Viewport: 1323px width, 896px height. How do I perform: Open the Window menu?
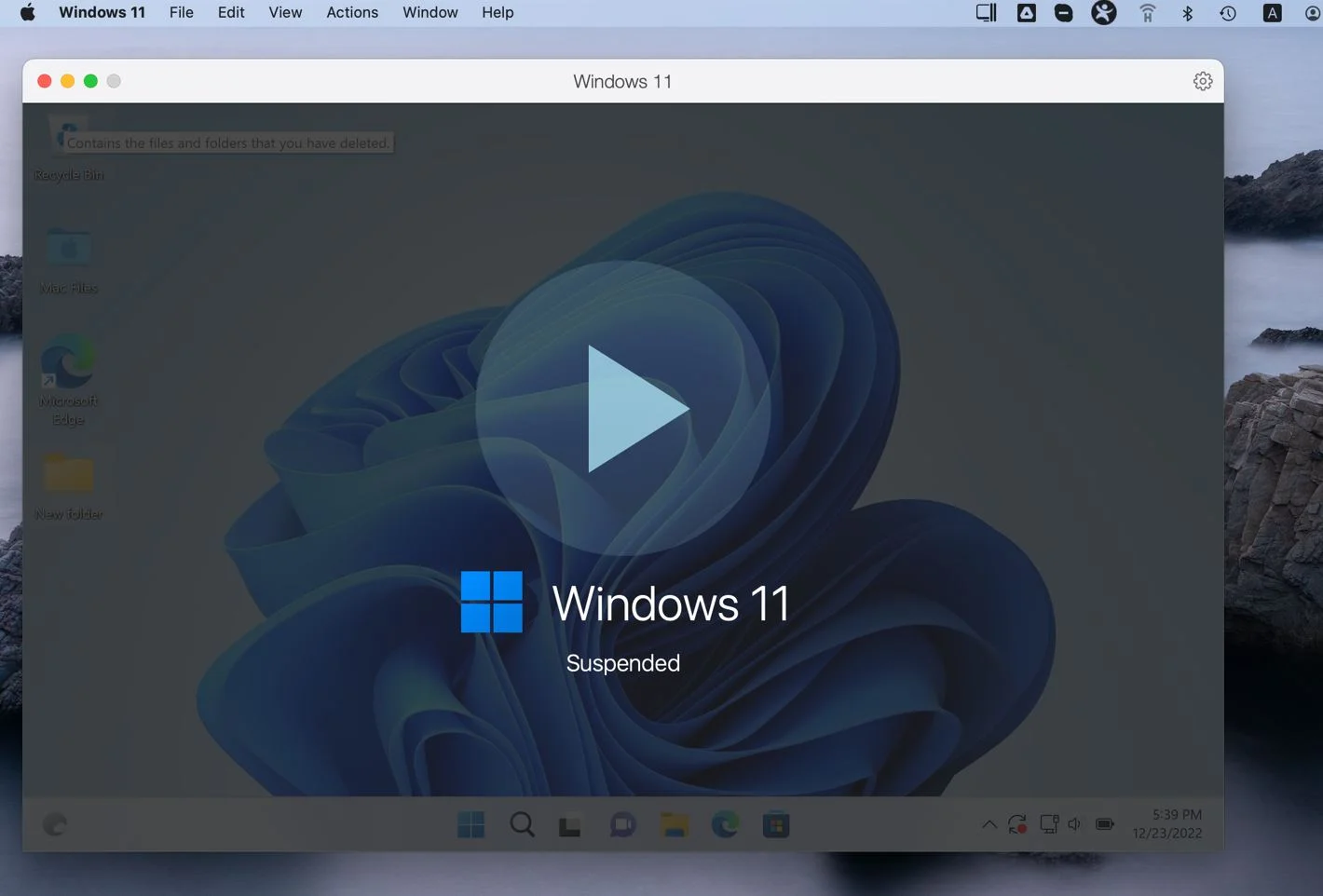[x=430, y=12]
